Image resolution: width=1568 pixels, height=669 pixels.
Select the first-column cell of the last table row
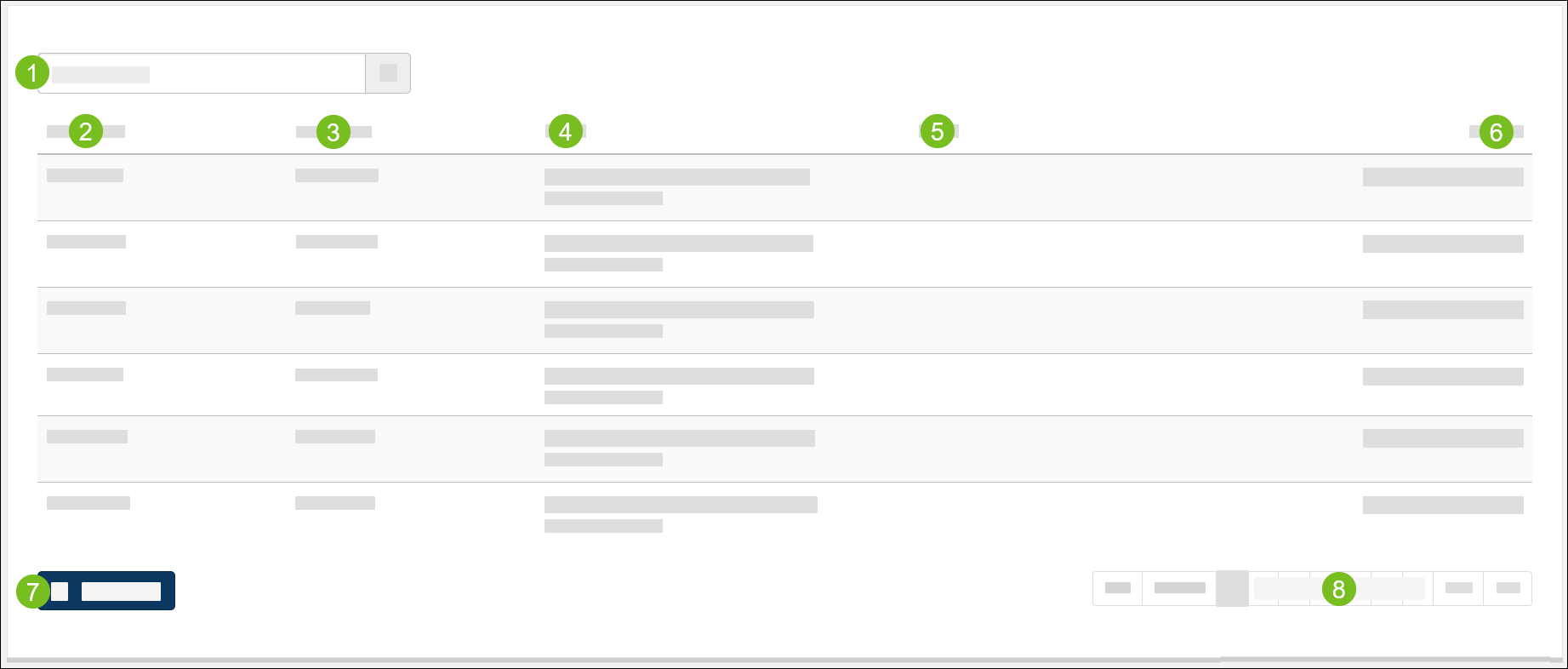[x=88, y=503]
